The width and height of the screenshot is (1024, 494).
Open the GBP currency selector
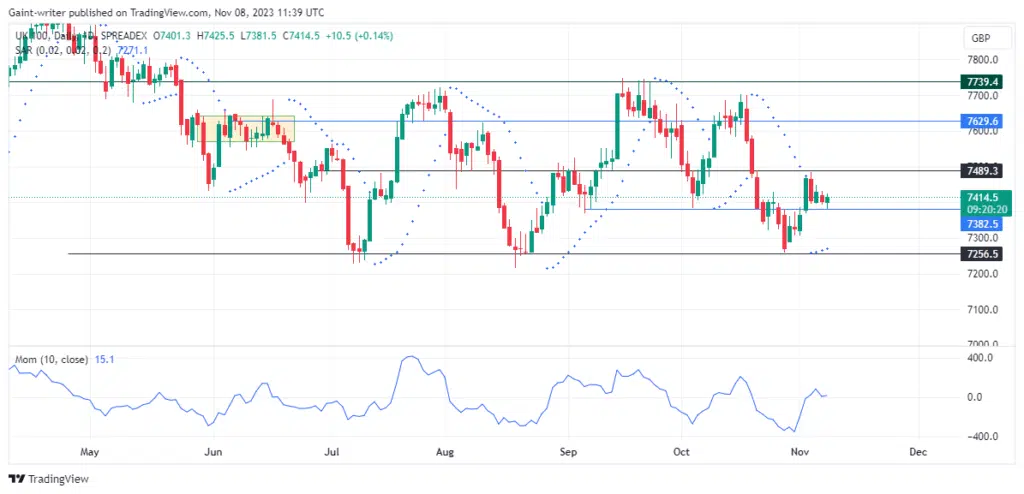click(978, 38)
